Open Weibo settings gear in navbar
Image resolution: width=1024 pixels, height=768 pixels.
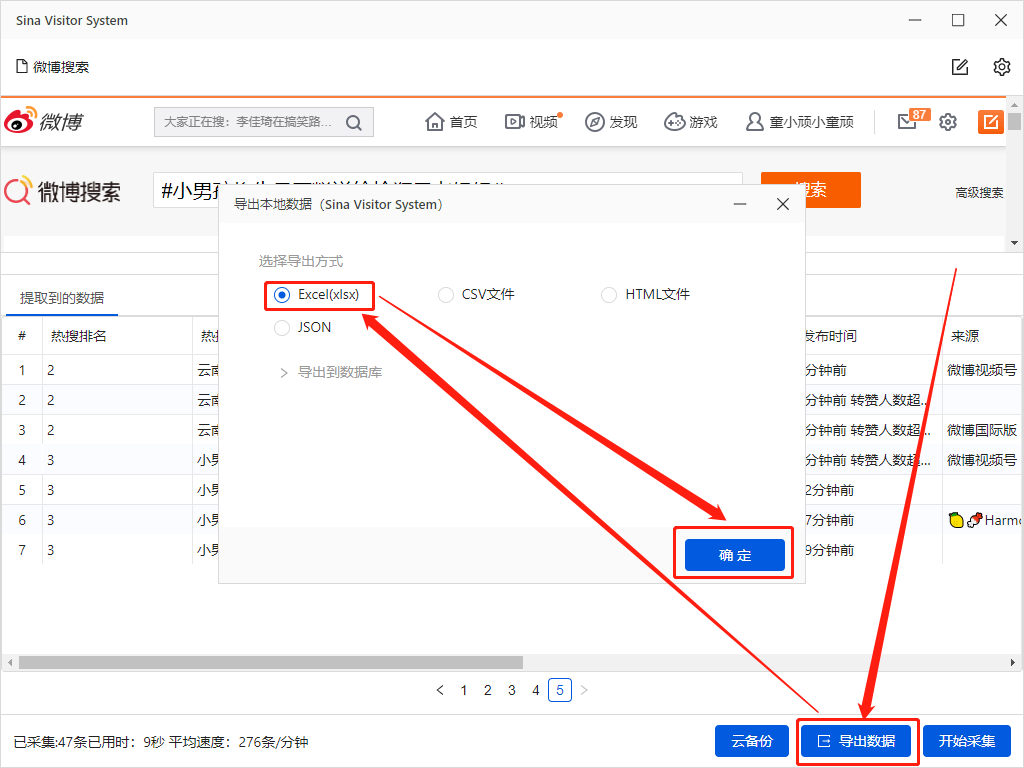pyautogui.click(x=948, y=122)
